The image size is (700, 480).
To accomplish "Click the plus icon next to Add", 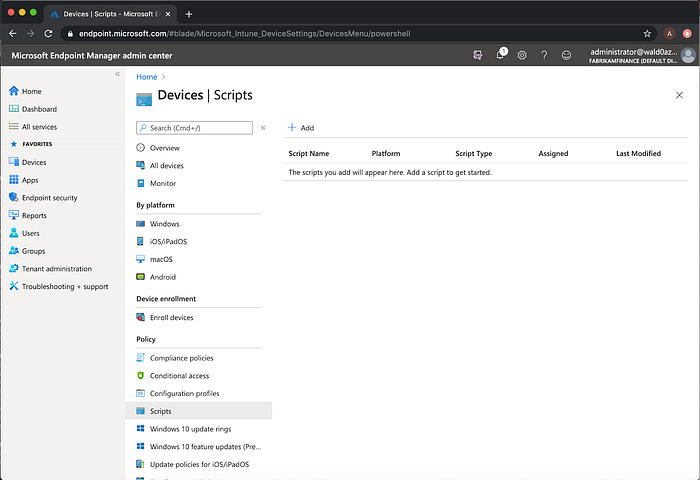I will pos(292,128).
